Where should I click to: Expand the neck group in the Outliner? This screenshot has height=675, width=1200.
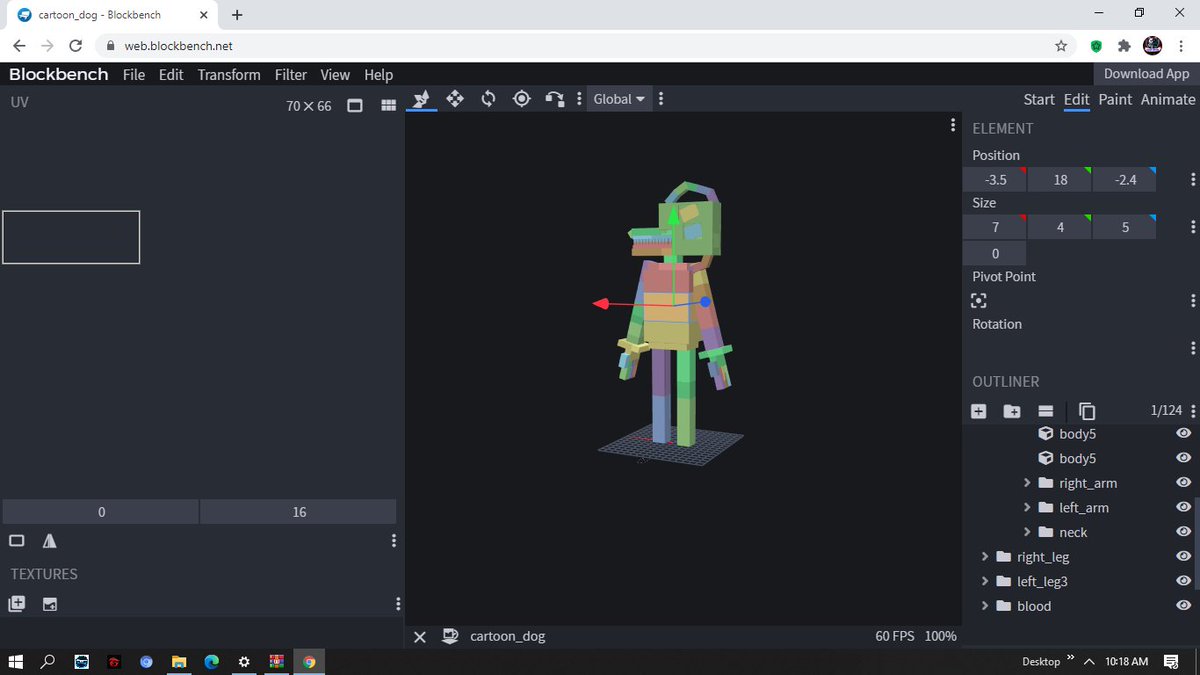[1027, 532]
